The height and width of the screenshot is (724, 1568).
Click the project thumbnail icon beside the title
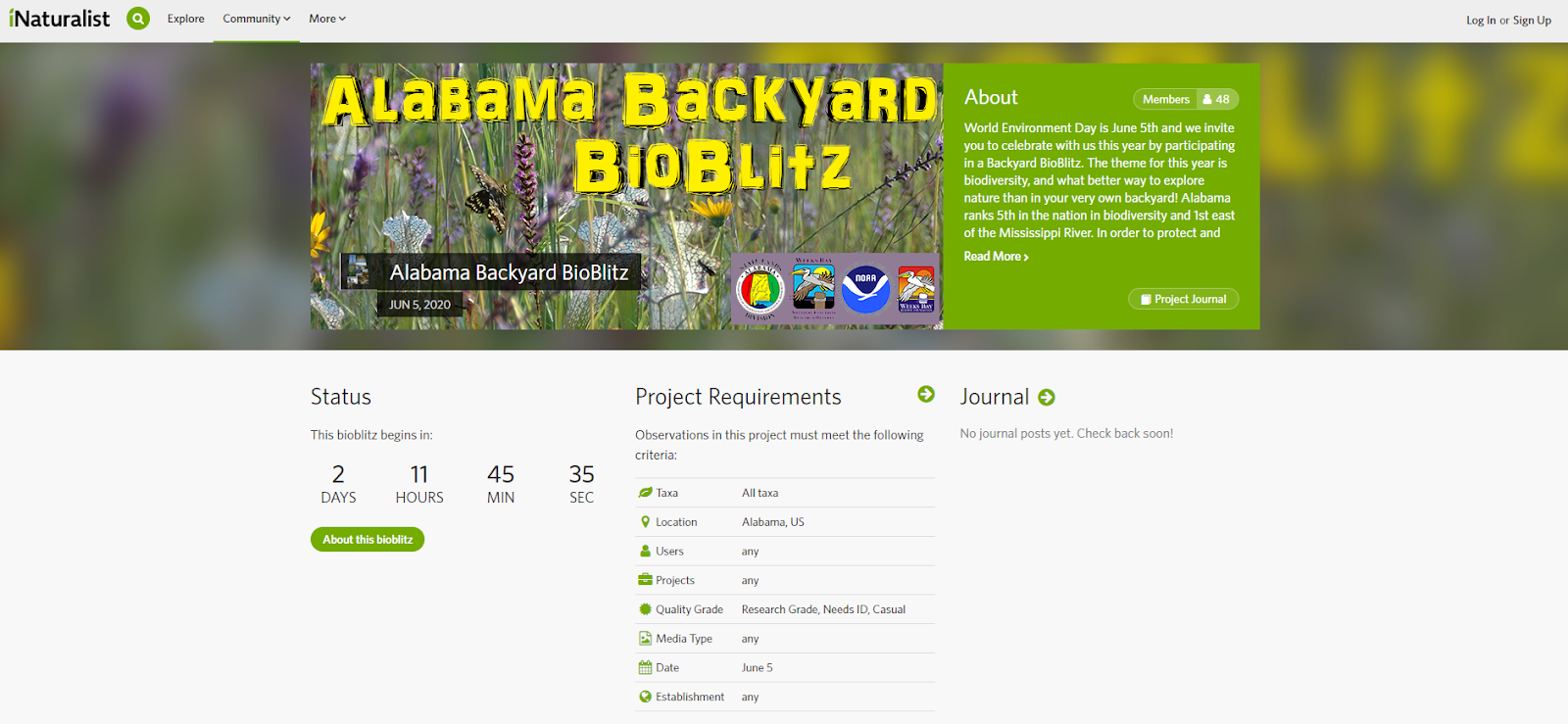(358, 271)
